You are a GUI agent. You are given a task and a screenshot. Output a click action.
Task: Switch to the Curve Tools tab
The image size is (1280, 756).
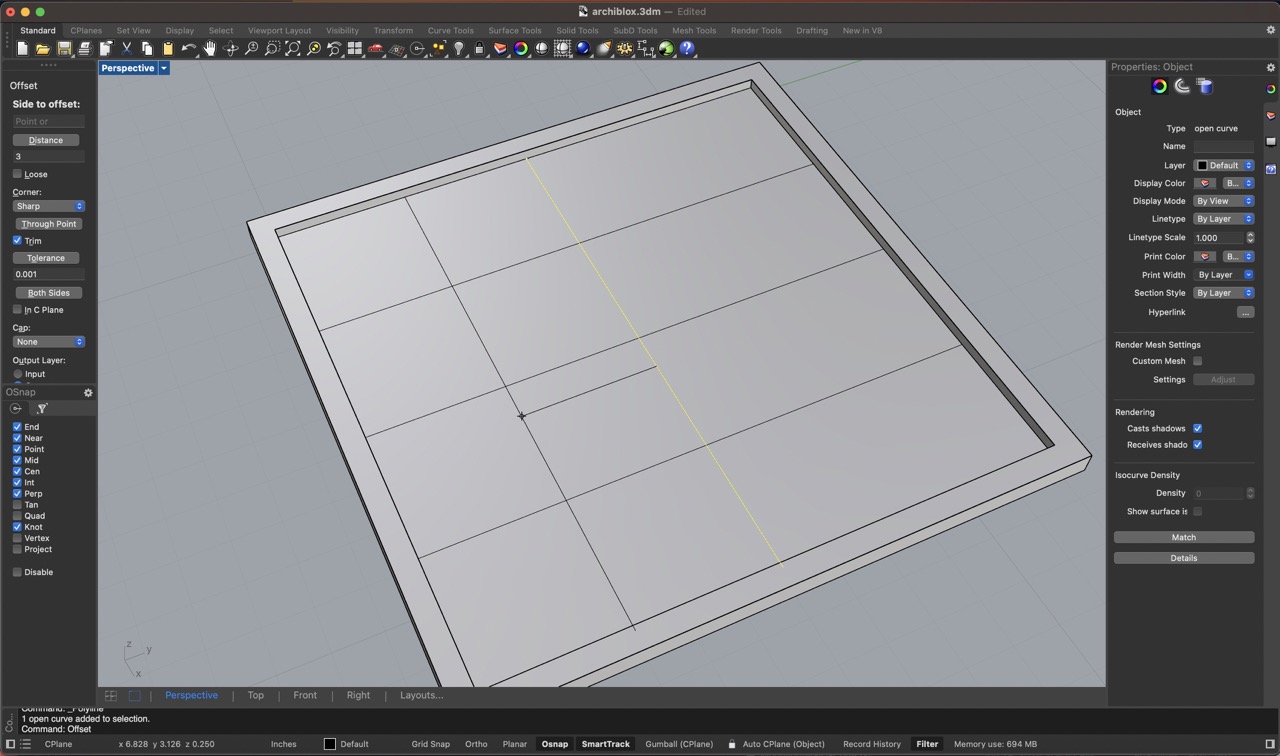point(450,31)
